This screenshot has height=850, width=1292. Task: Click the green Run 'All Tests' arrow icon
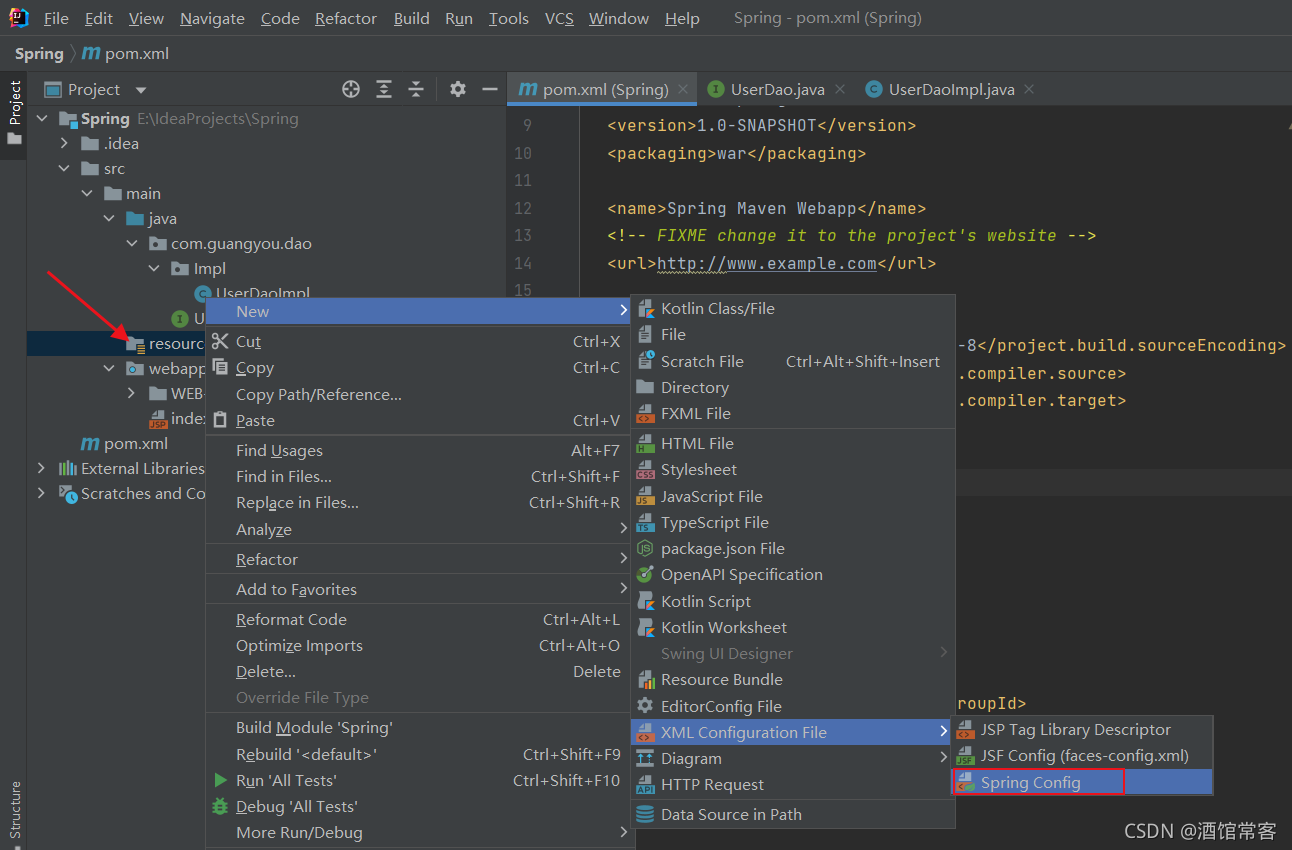point(220,780)
